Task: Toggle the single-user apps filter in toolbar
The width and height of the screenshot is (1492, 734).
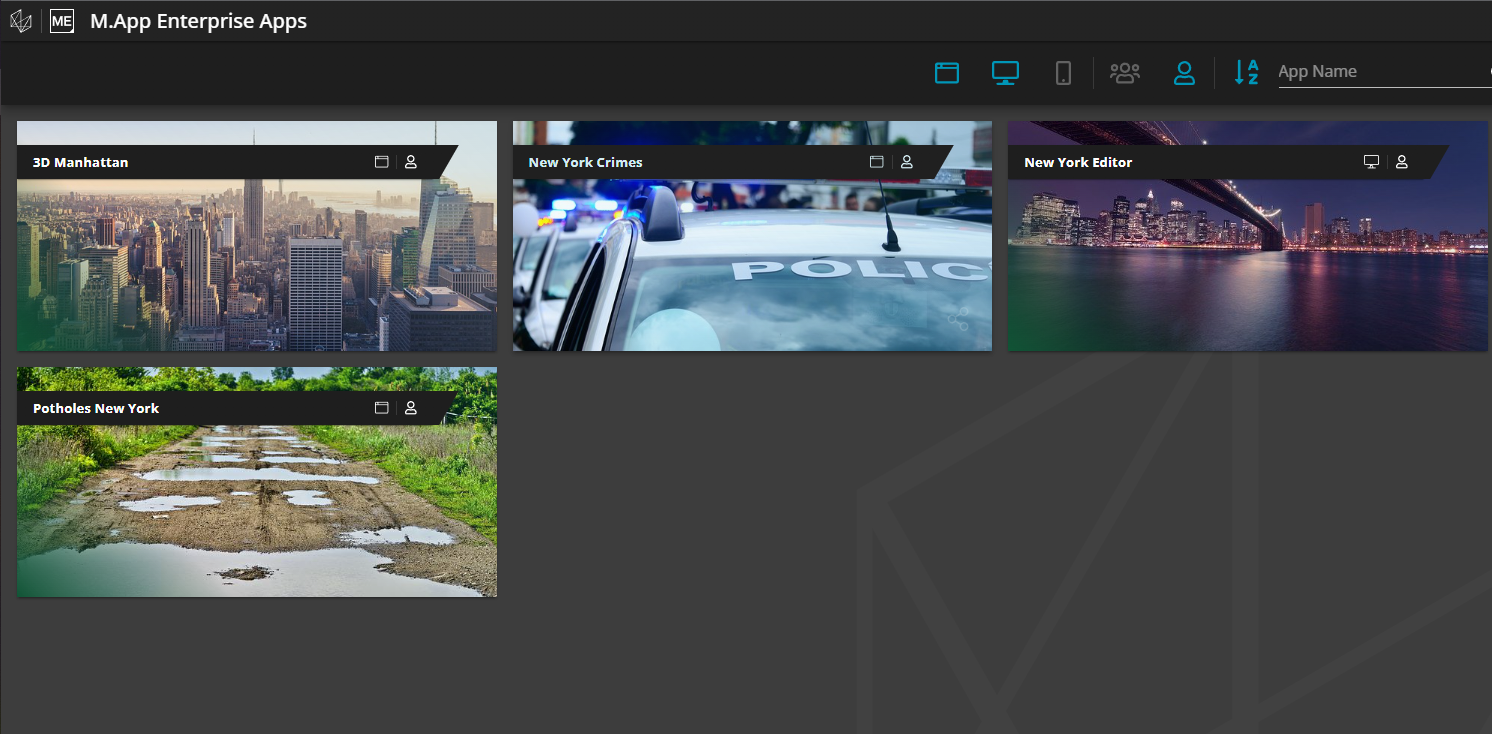Action: click(1184, 73)
